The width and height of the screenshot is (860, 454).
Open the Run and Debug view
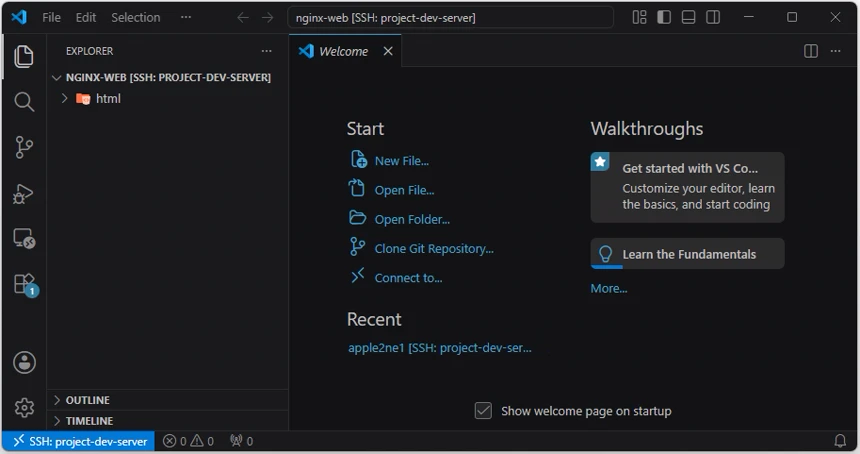(x=24, y=193)
